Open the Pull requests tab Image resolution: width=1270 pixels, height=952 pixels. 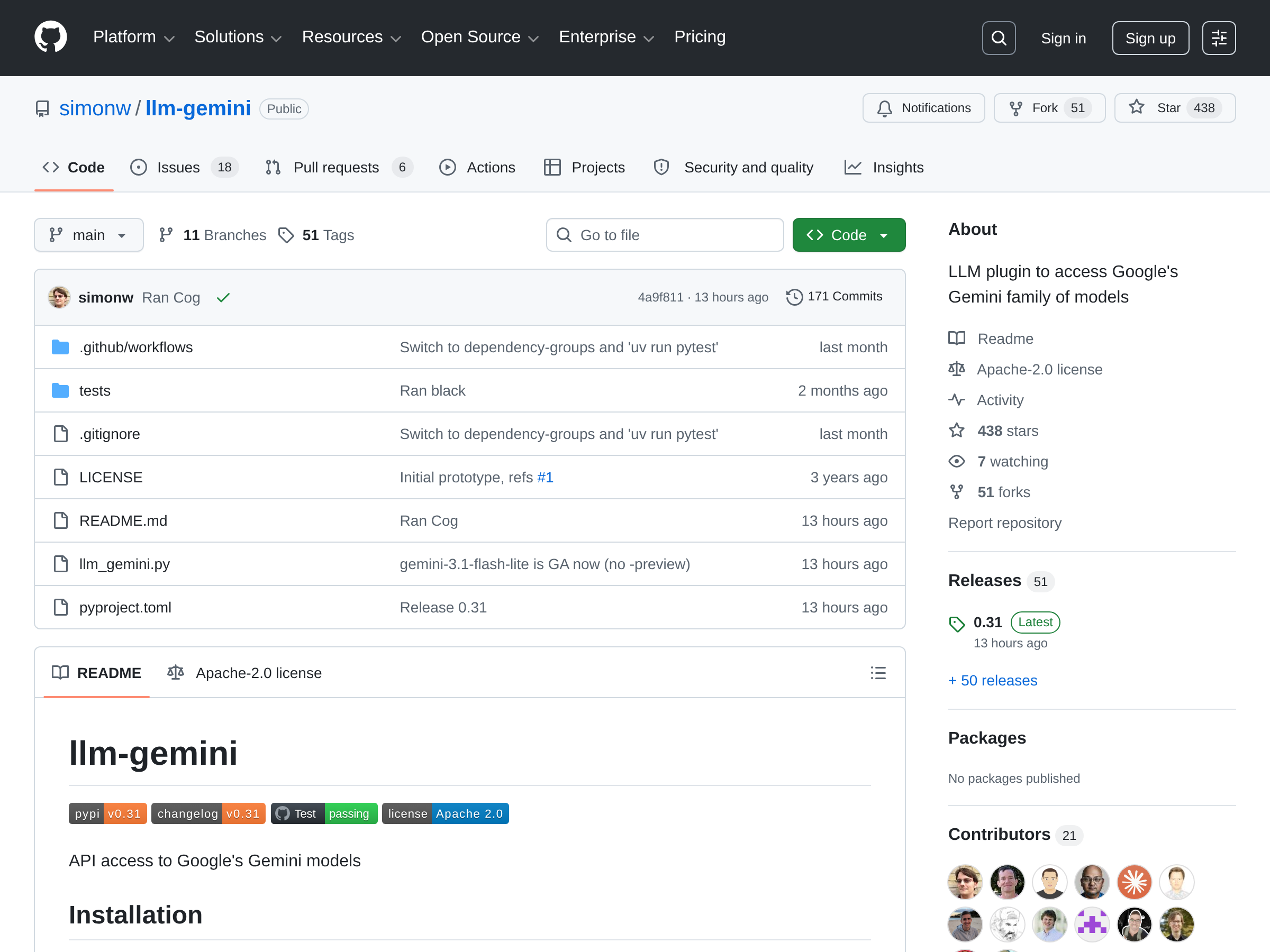pyautogui.click(x=339, y=167)
